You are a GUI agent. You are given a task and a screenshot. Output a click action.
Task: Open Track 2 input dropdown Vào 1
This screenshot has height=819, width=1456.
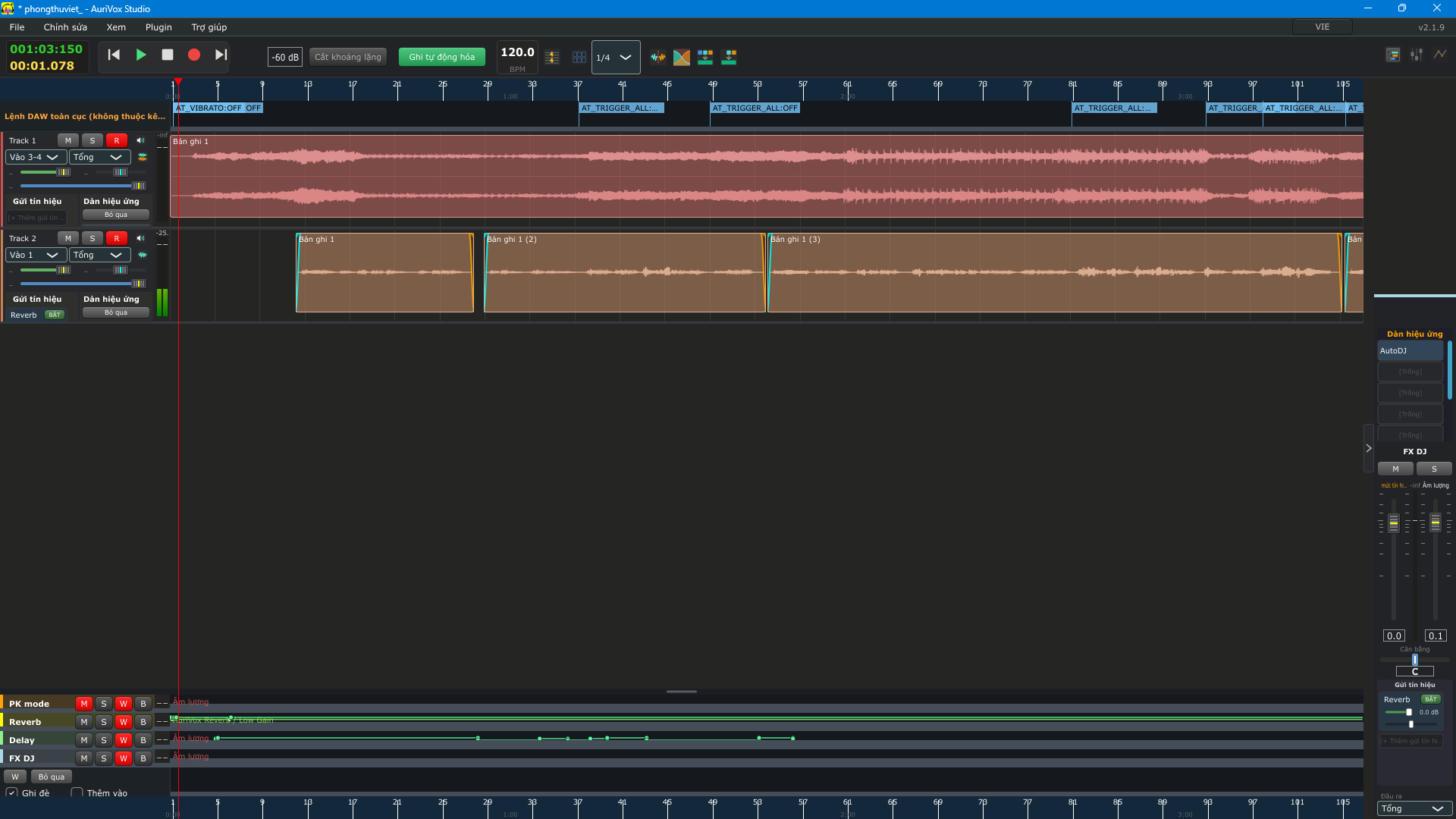coord(36,255)
